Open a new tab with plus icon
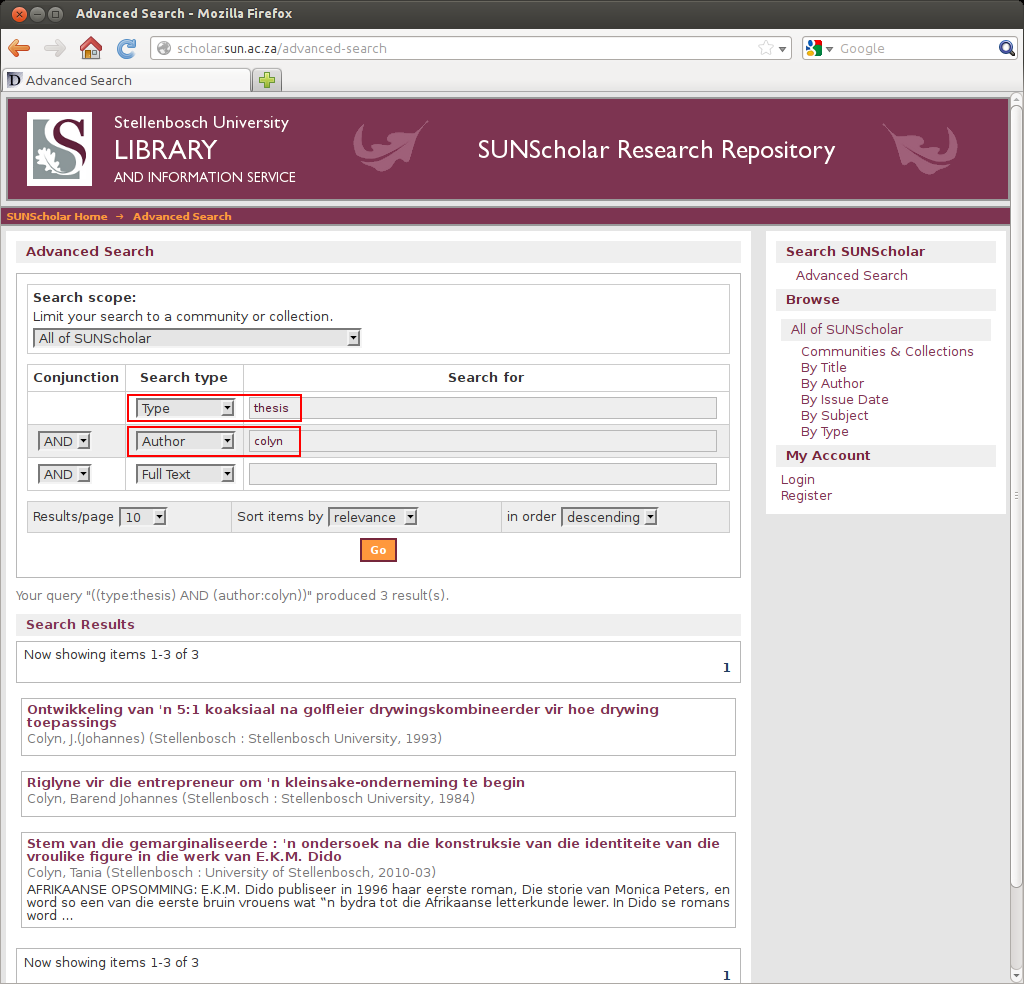Screen dimensions: 1024x984 (x=266, y=80)
